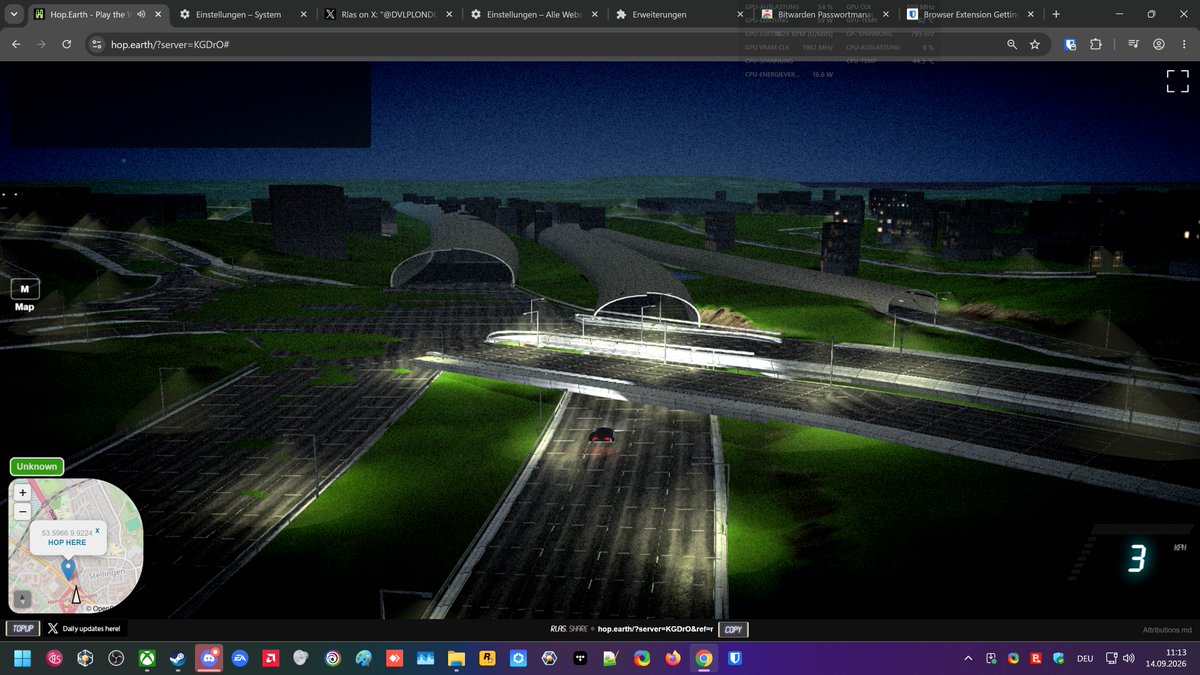
Task: Open Firefox from the taskbar
Action: tap(673, 658)
